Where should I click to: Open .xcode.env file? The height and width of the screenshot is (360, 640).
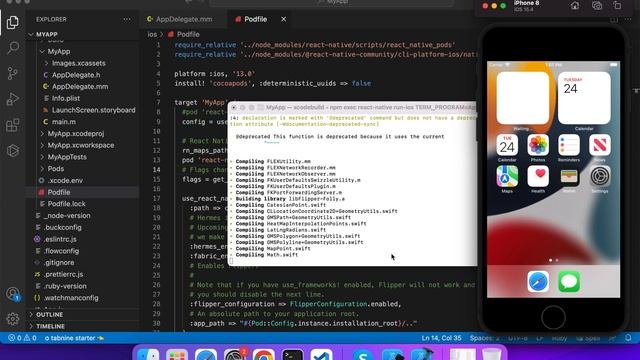65,180
